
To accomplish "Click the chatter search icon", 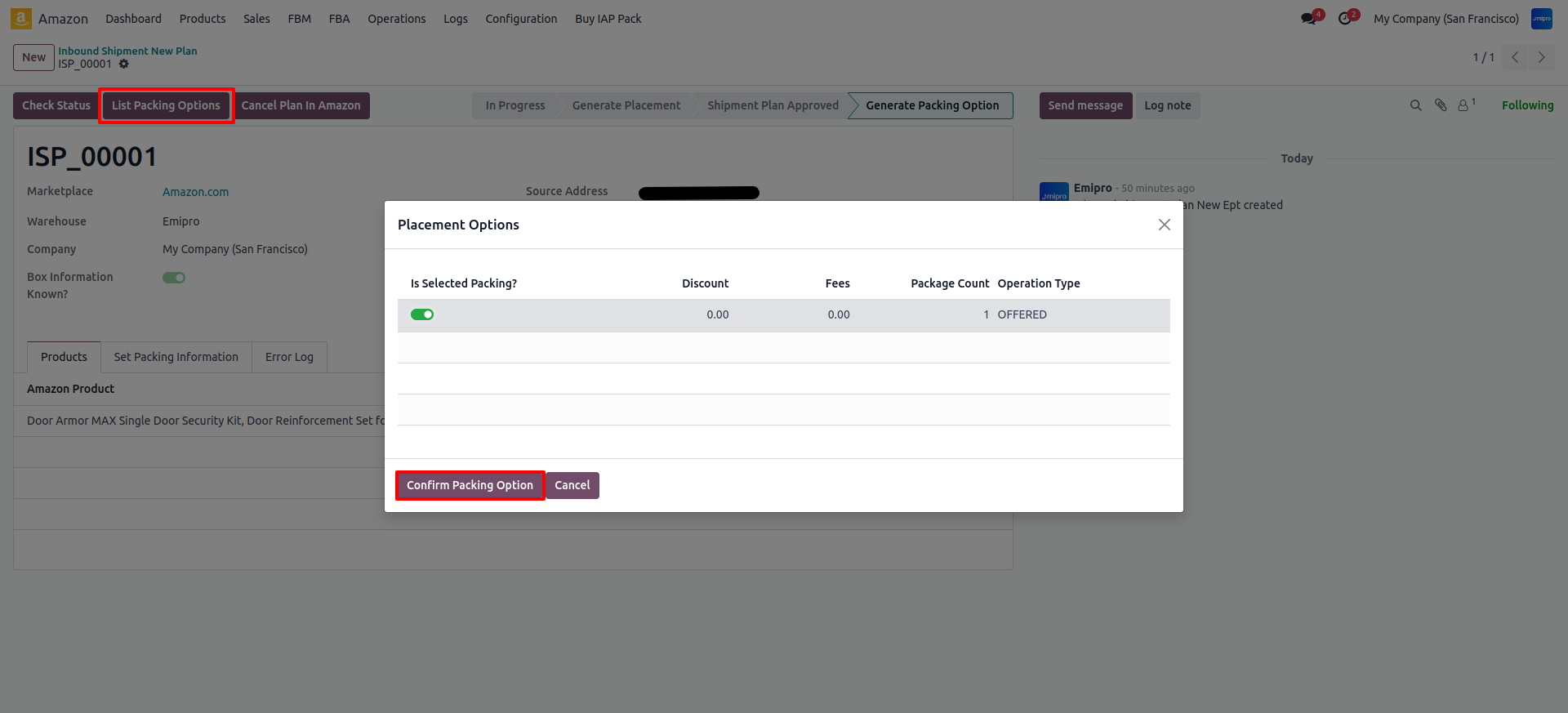I will coord(1415,105).
